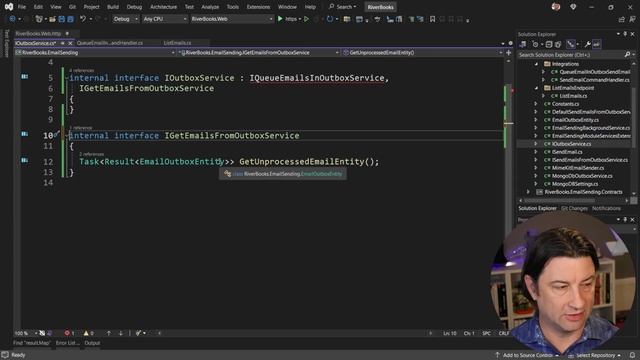
Task: Open GetUnprocessedEmailEntity member navigation dropdown
Action: point(423,53)
